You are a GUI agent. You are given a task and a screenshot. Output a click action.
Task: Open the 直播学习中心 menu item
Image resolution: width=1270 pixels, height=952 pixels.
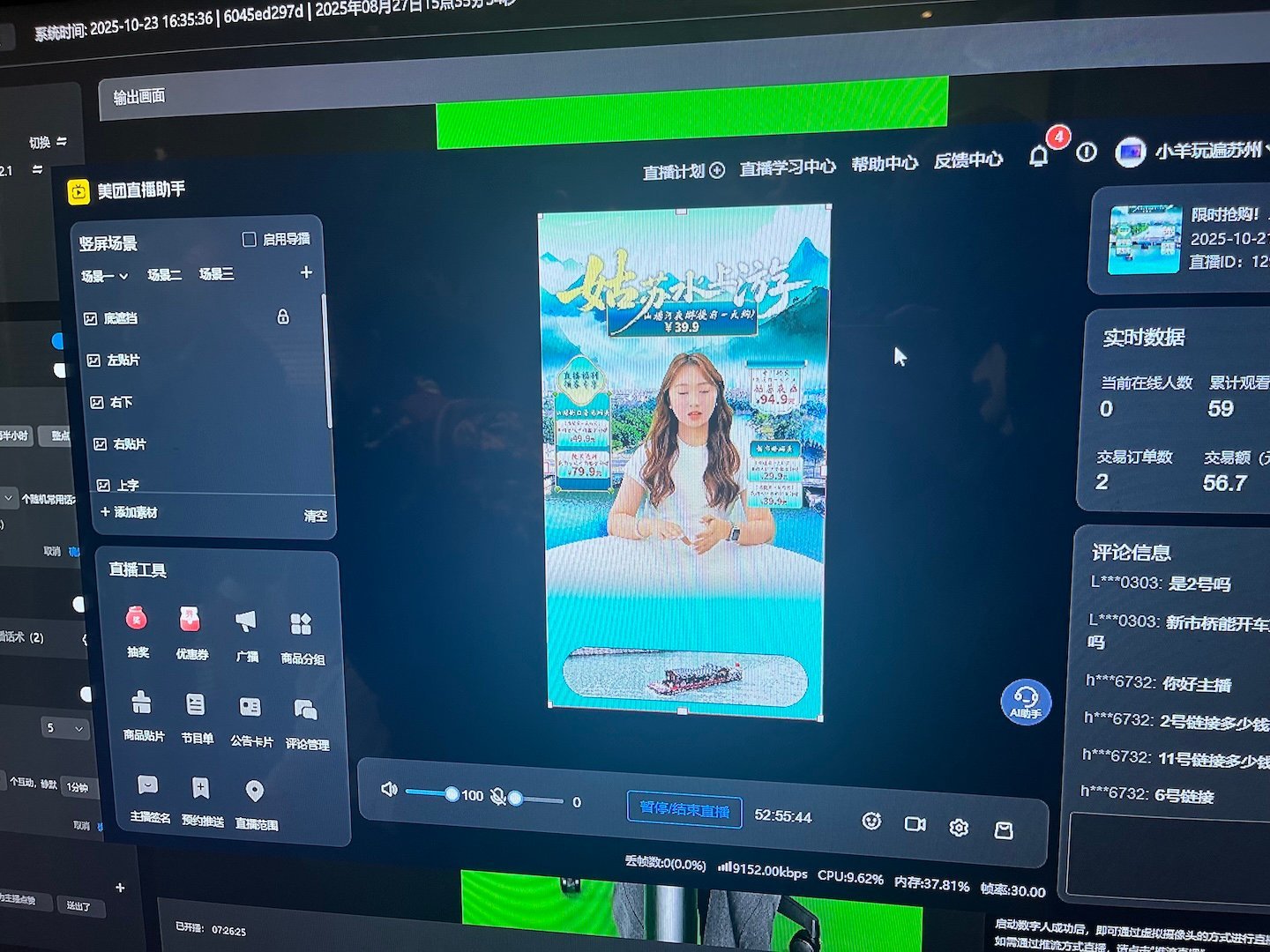click(787, 167)
